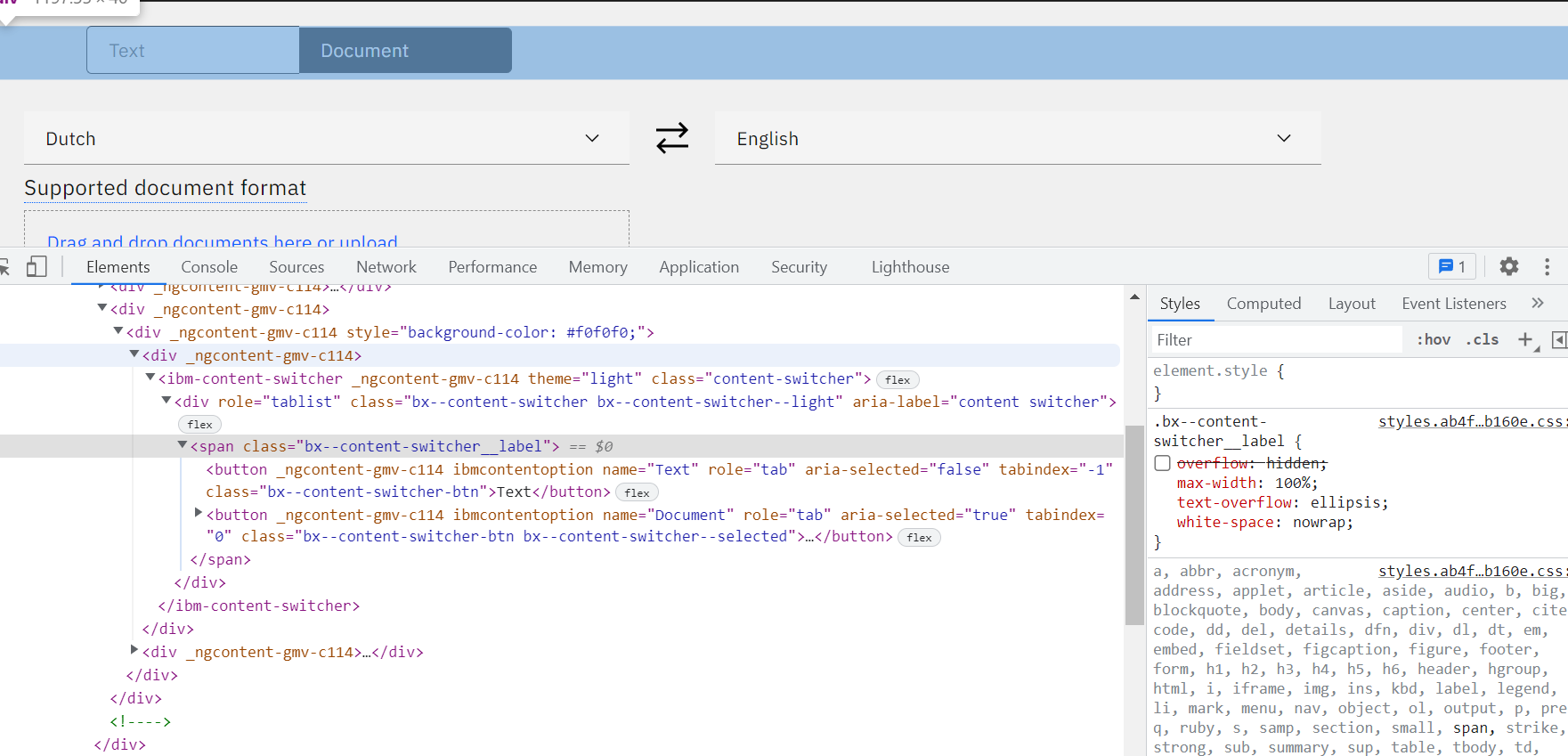Open the Application panel tab
The height and width of the screenshot is (756, 1568).
[x=699, y=267]
